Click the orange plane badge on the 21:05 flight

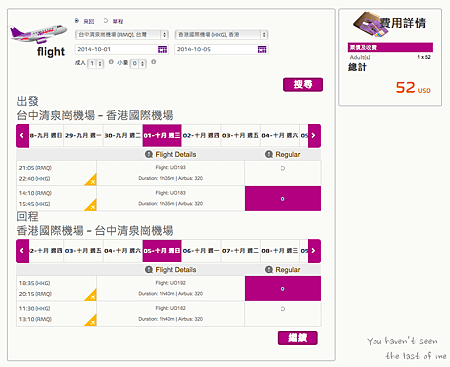[x=91, y=180]
